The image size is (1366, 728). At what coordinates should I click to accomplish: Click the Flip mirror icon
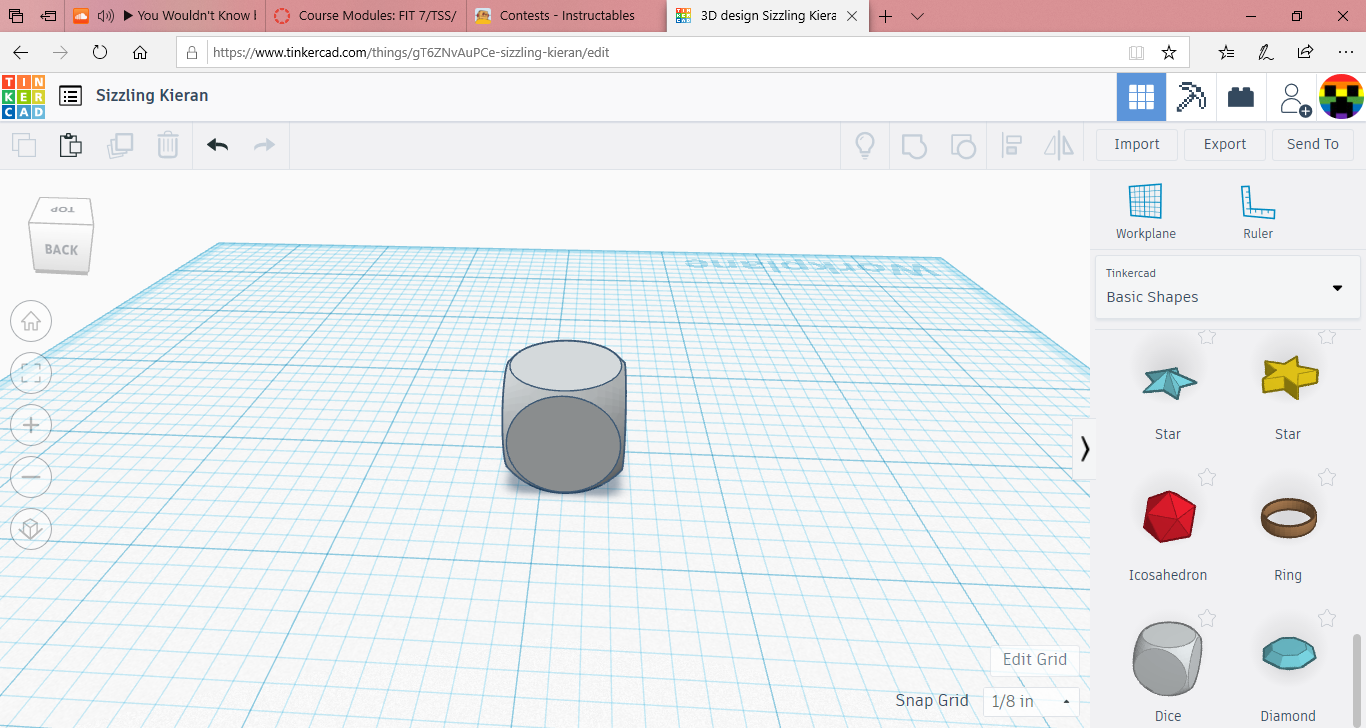click(1058, 145)
